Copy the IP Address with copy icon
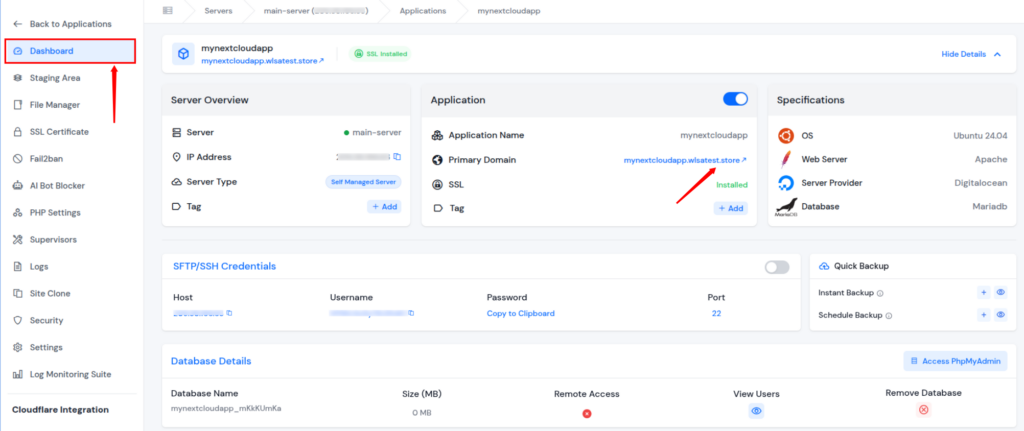1024x431 pixels. pos(397,157)
